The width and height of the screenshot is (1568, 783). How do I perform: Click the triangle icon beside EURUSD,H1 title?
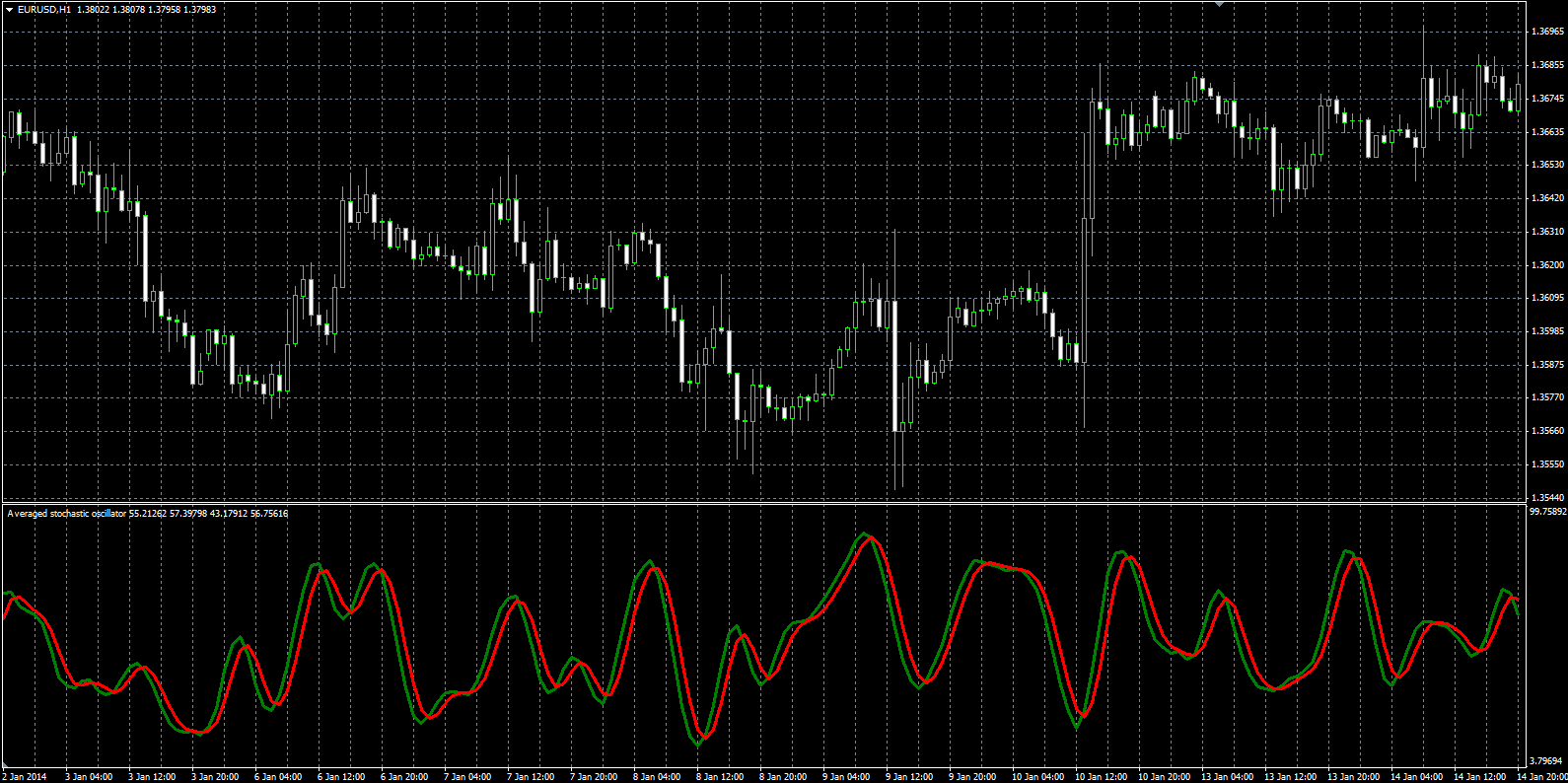[x=9, y=9]
